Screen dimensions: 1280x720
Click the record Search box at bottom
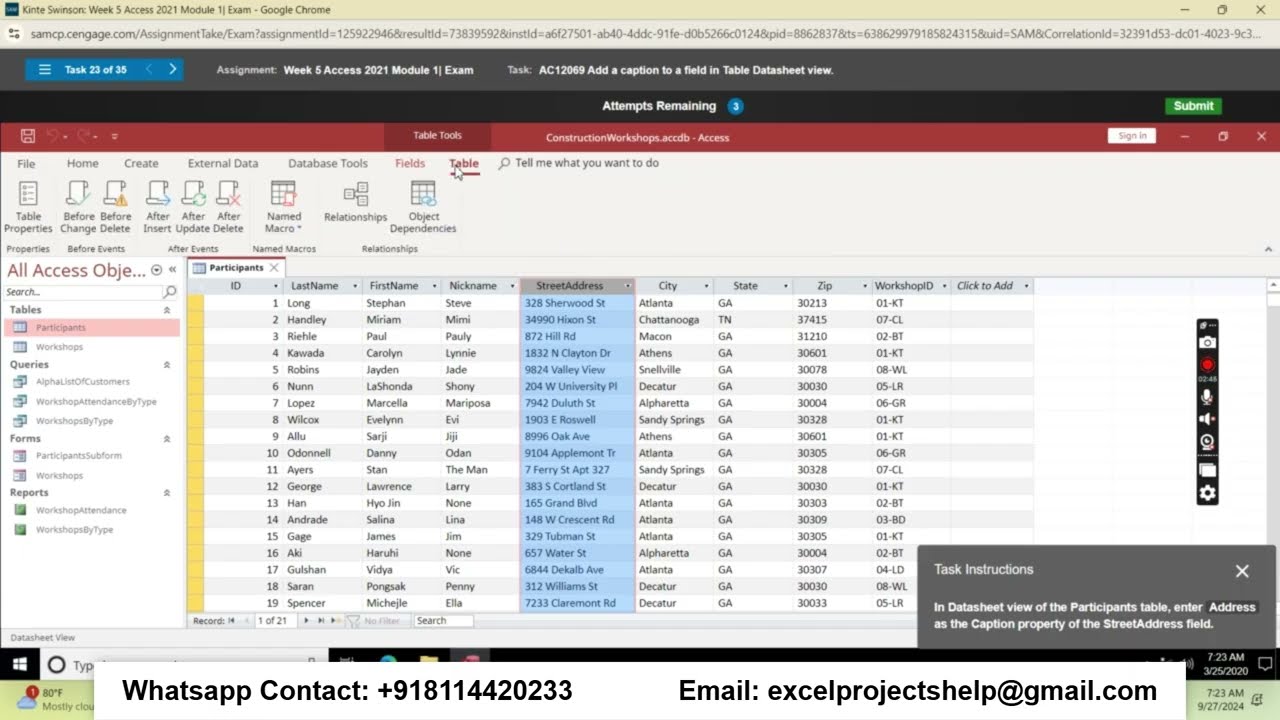443,621
